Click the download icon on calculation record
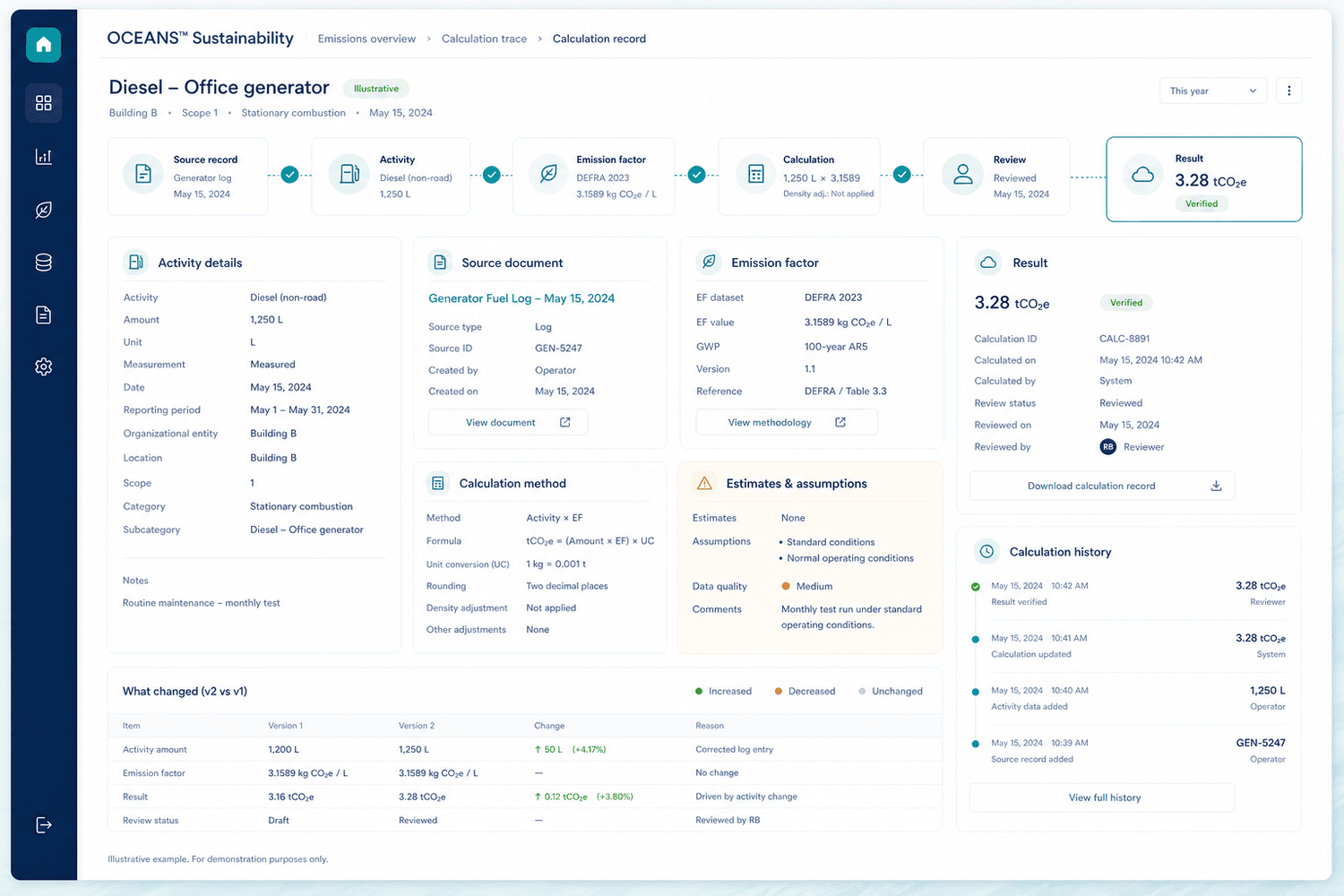 click(1216, 486)
